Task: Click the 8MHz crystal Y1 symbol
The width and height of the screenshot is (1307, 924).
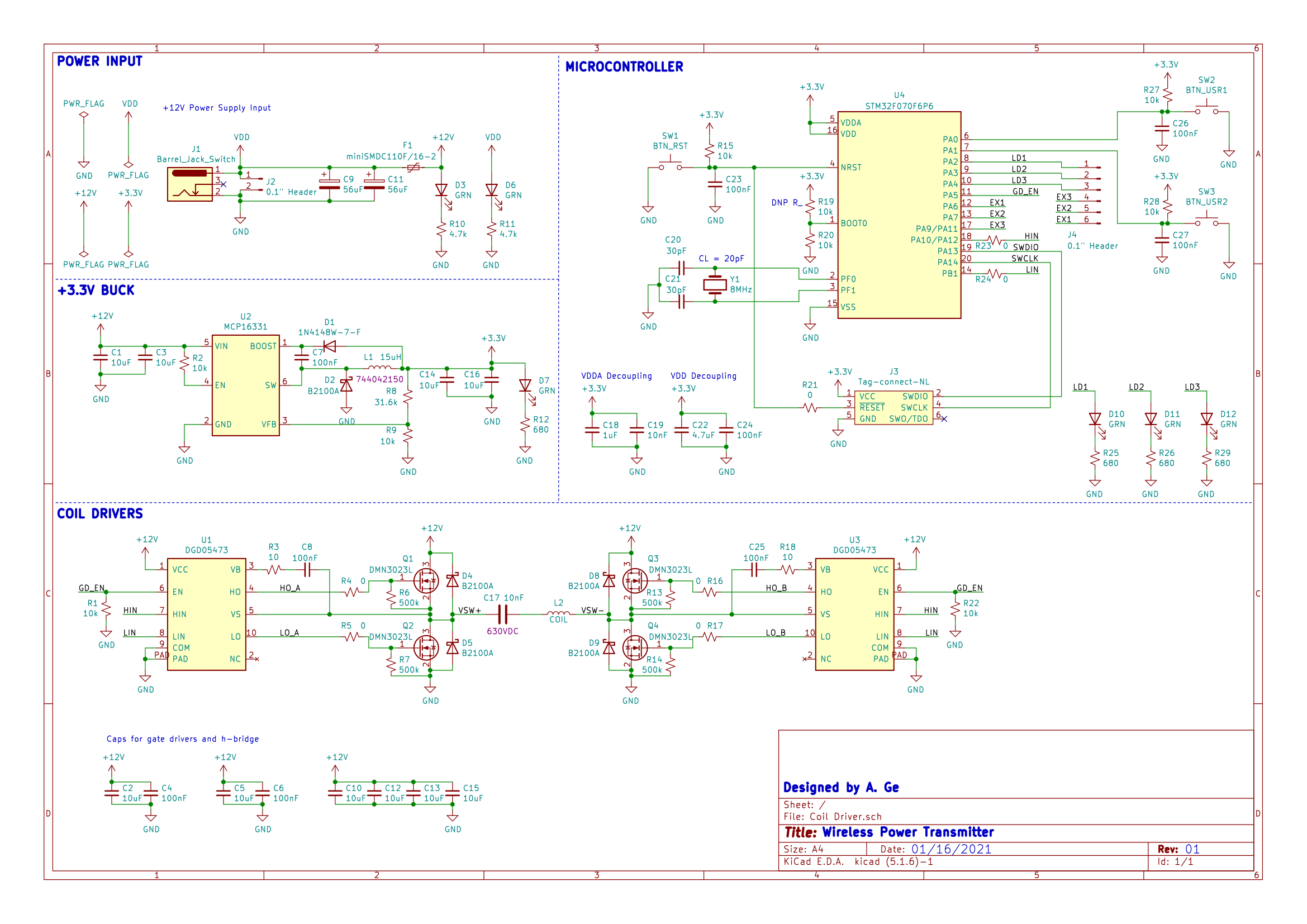Action: (715, 284)
